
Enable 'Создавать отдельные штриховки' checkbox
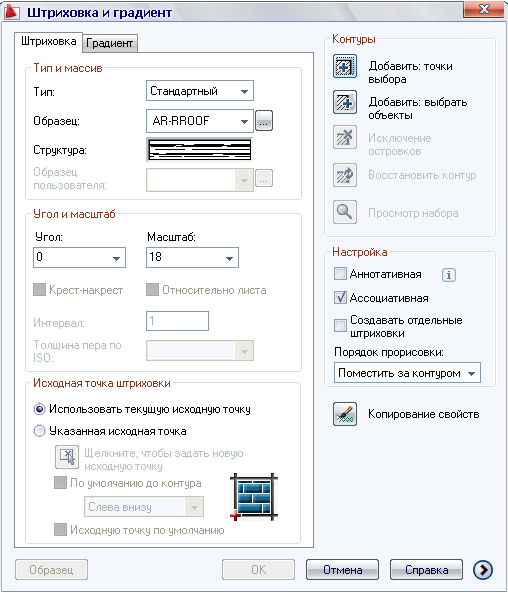click(340, 325)
